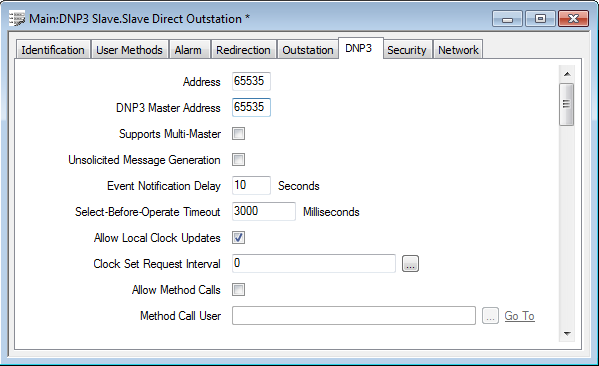The width and height of the screenshot is (599, 366).
Task: Maximize the outstation window
Action: tap(540, 19)
